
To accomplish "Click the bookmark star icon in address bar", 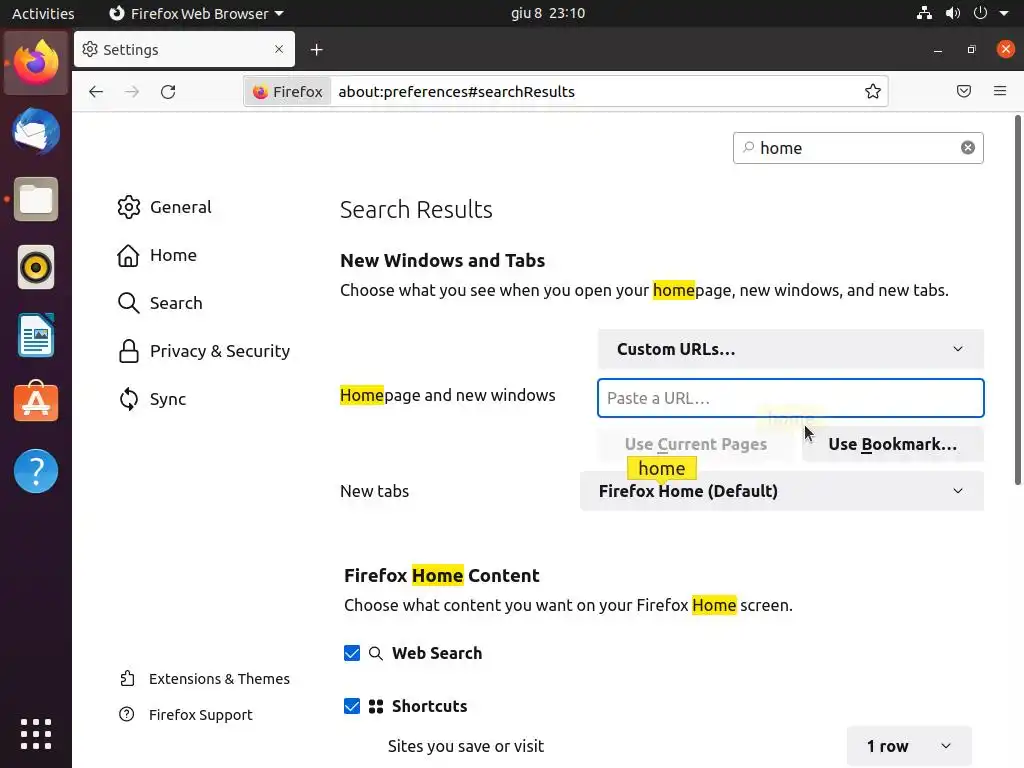I will pyautogui.click(x=873, y=92).
